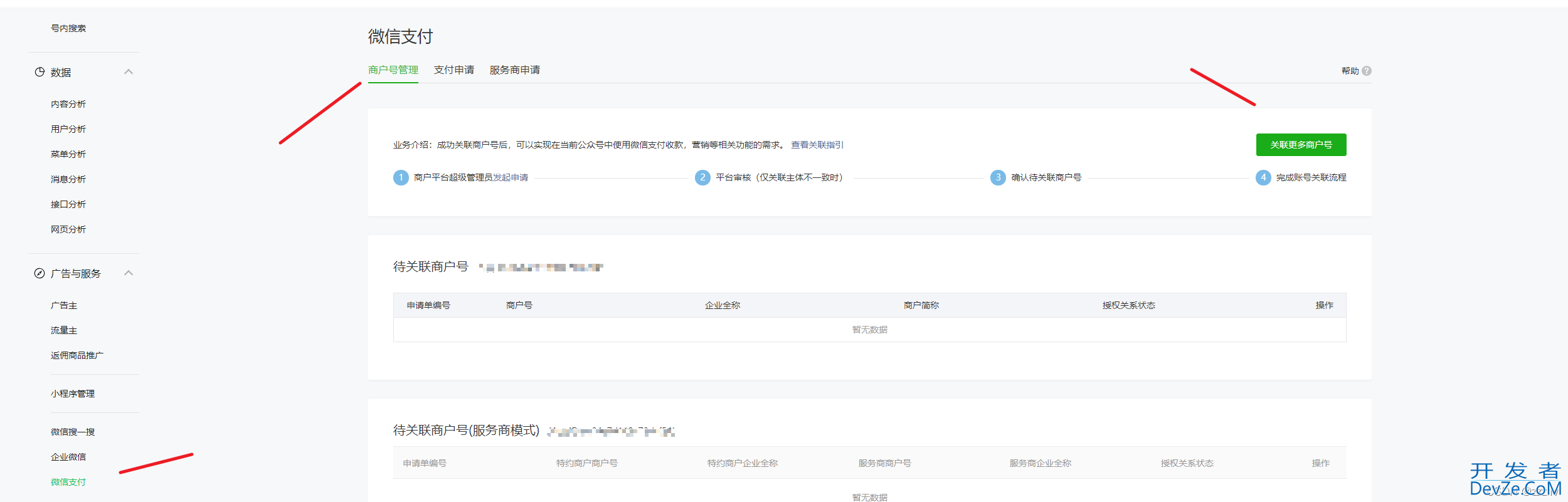Click the 申请单编号 header in 待关联商户号 table

(428, 305)
